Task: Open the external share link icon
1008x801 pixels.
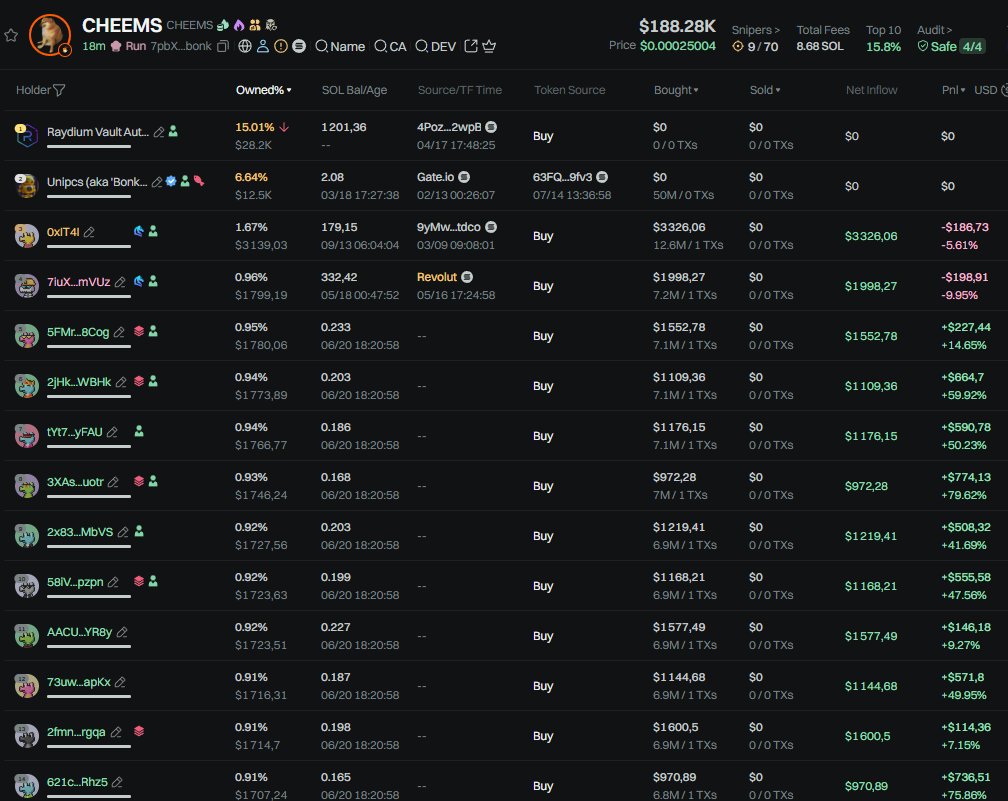Action: pos(471,46)
